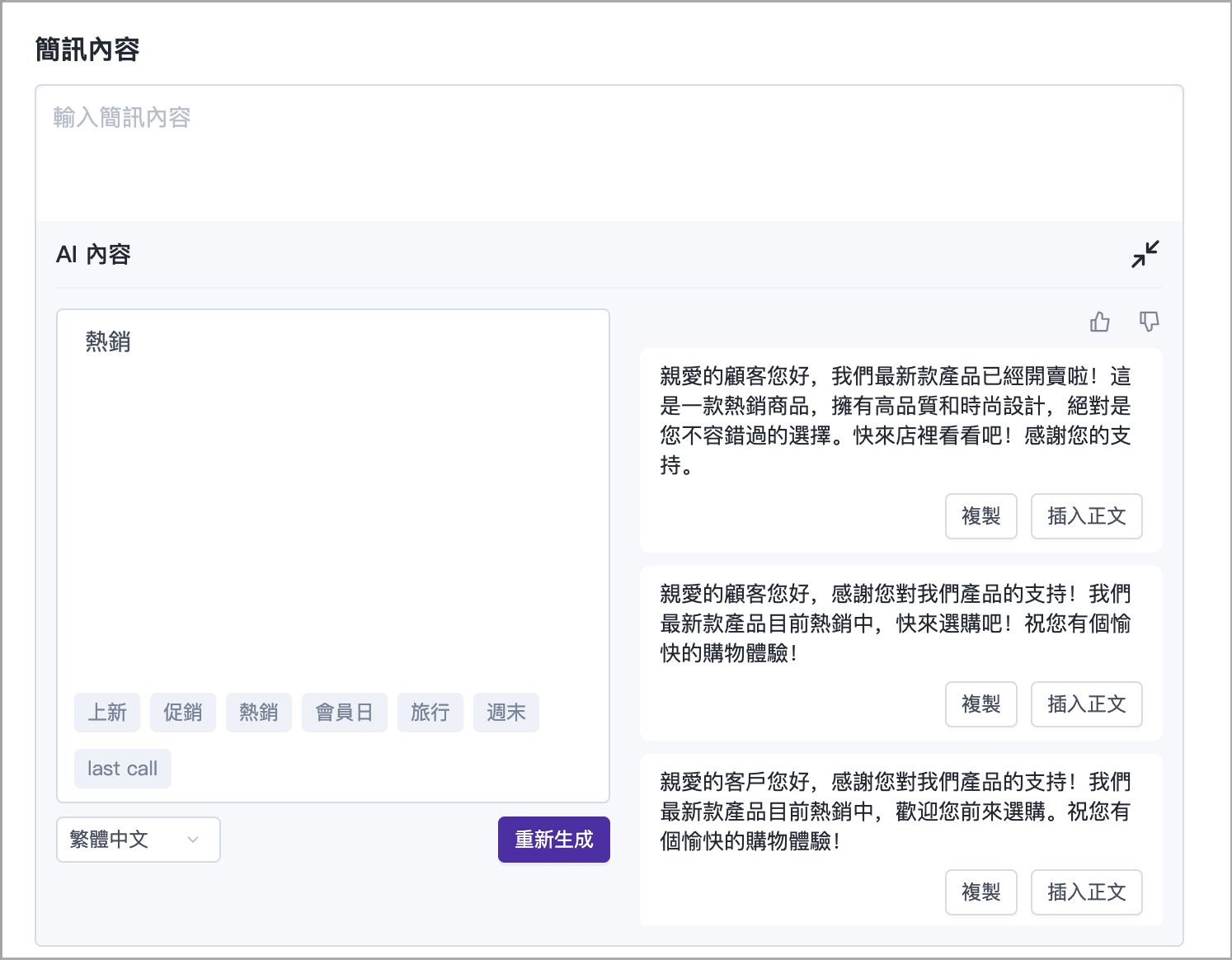
Task: Click inside the 熱銷 prompt text area
Action: click(x=332, y=495)
